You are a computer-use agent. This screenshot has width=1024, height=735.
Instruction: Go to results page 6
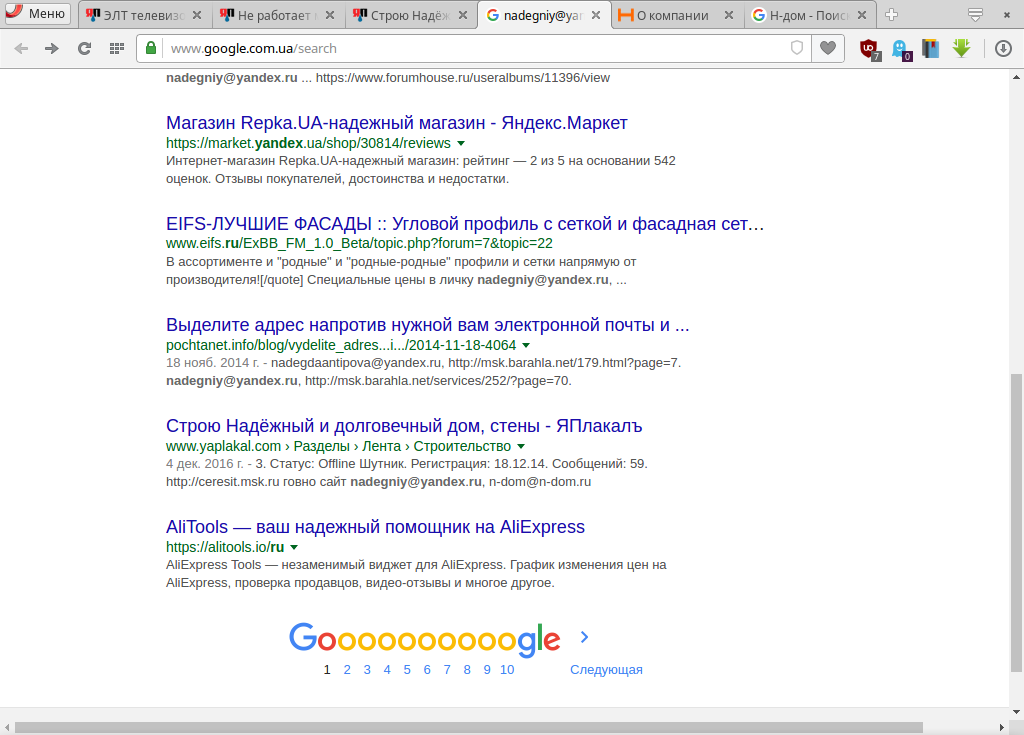click(427, 670)
